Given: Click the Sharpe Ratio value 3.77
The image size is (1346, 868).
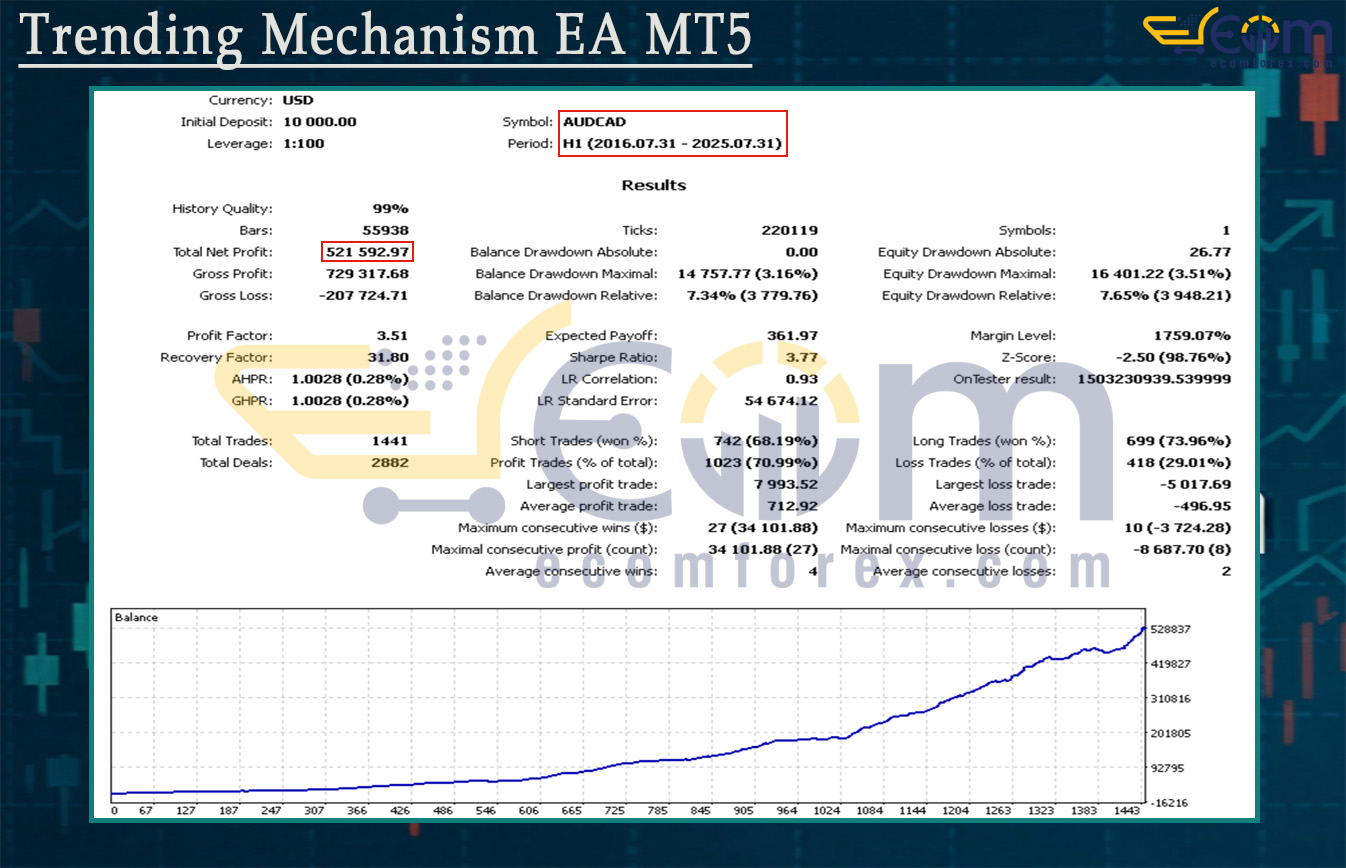Looking at the screenshot, I should click(801, 358).
